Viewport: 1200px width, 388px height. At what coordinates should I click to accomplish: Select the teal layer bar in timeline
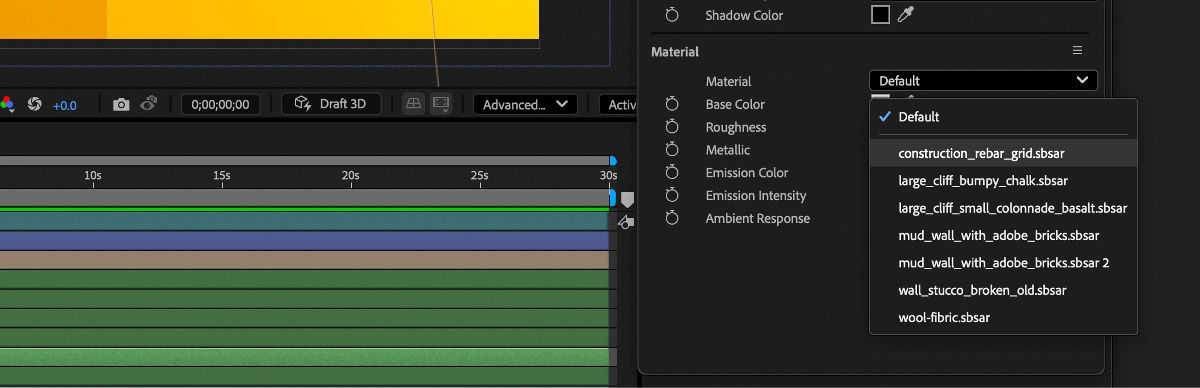click(x=304, y=220)
